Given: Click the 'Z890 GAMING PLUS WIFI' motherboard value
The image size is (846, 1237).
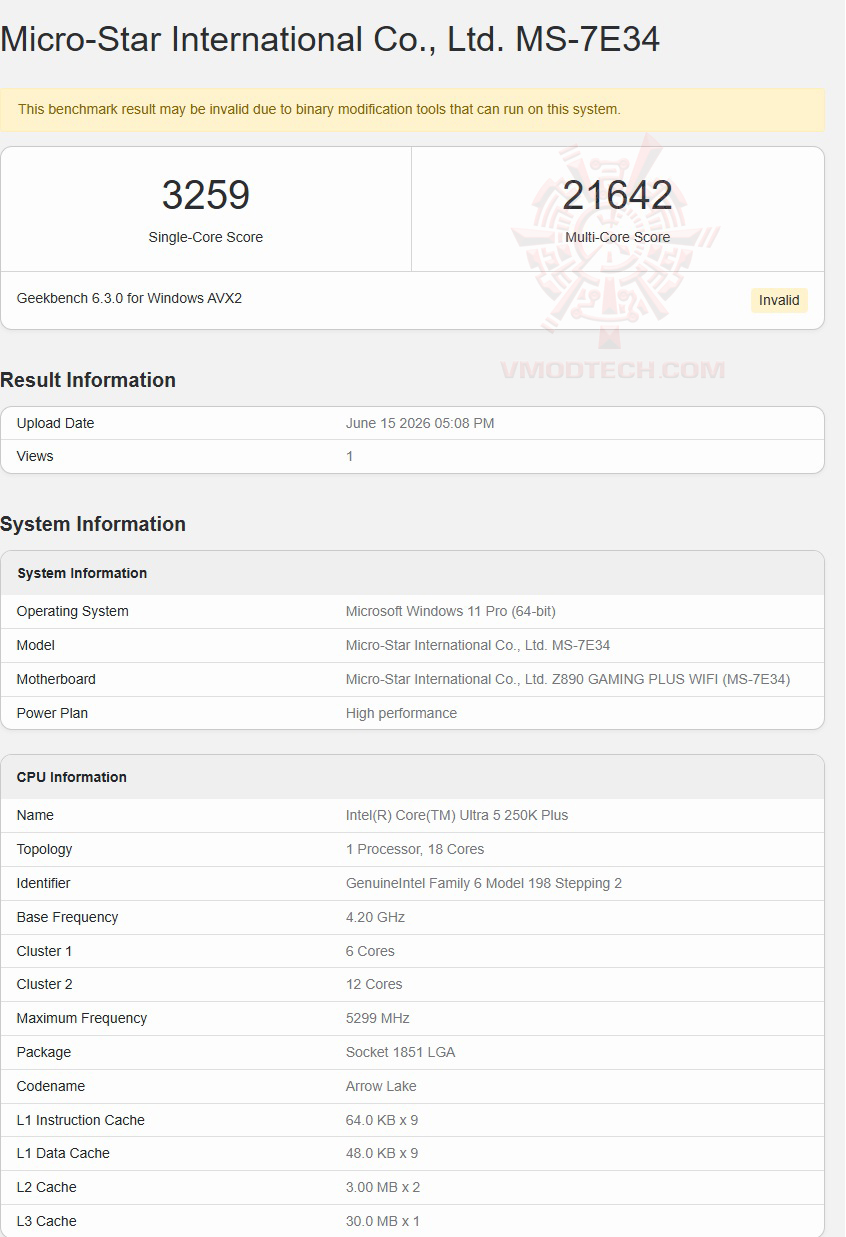Looking at the screenshot, I should [x=568, y=679].
